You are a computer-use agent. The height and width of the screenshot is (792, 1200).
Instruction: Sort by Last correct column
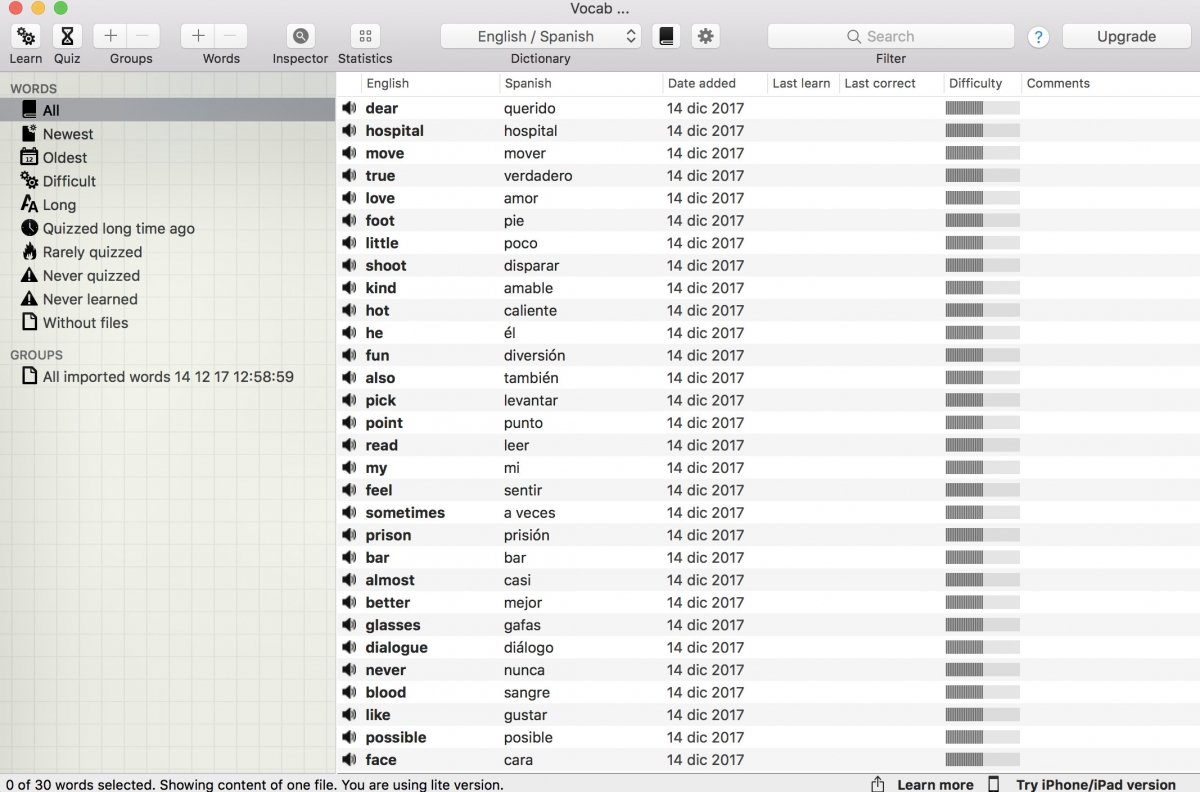(x=890, y=83)
